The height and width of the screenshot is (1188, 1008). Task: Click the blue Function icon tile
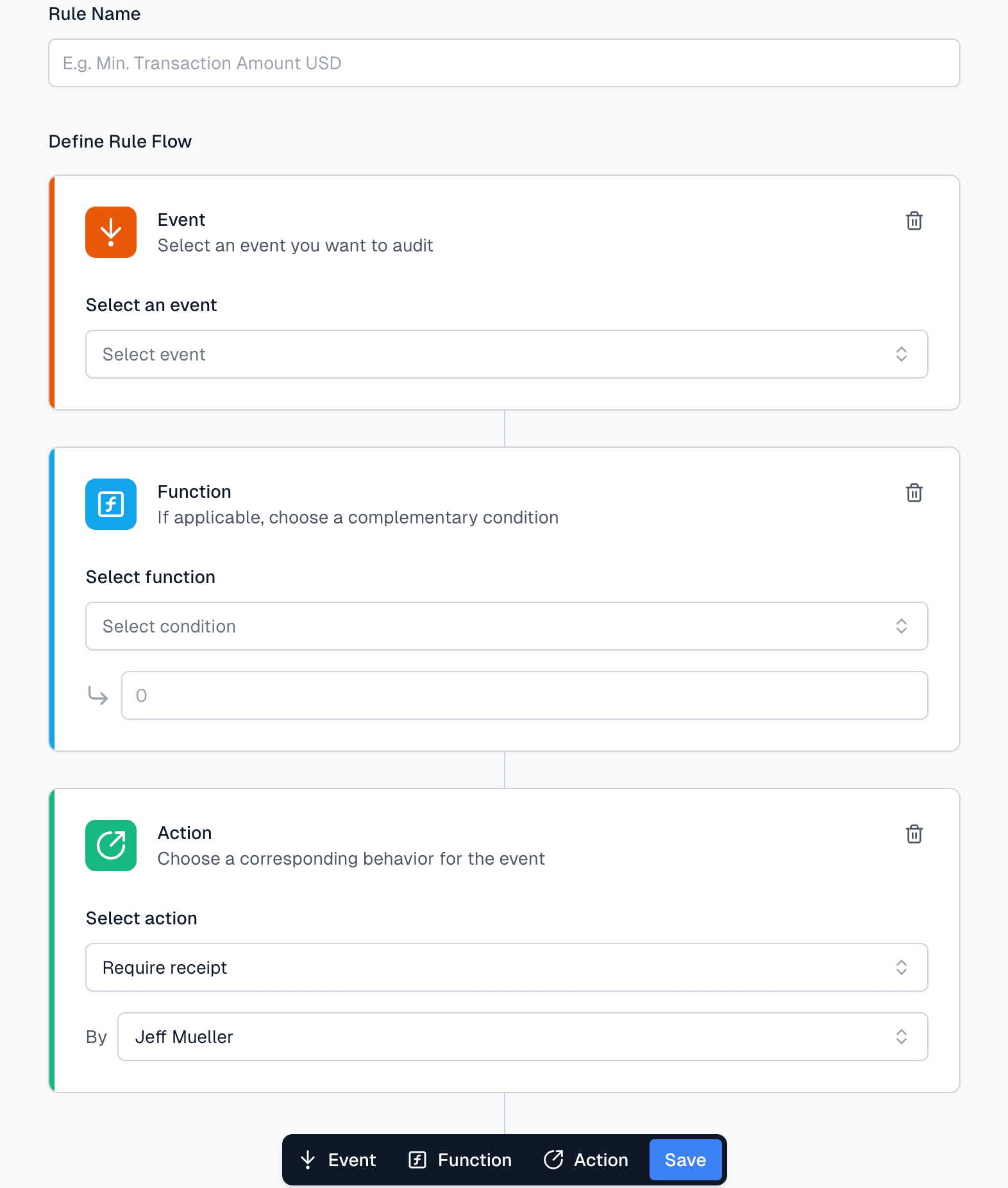pyautogui.click(x=111, y=504)
